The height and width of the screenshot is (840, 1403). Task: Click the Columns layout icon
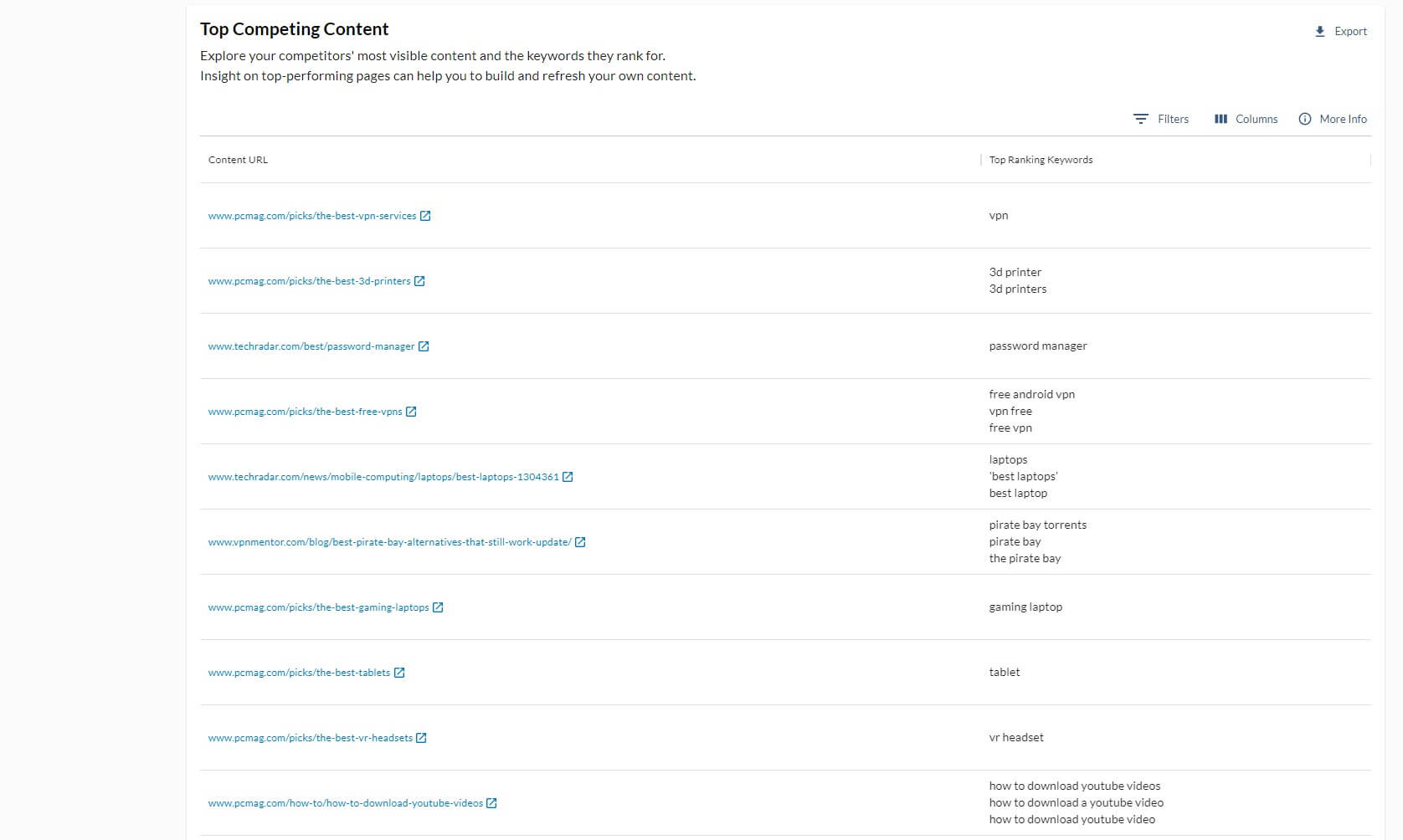1221,119
